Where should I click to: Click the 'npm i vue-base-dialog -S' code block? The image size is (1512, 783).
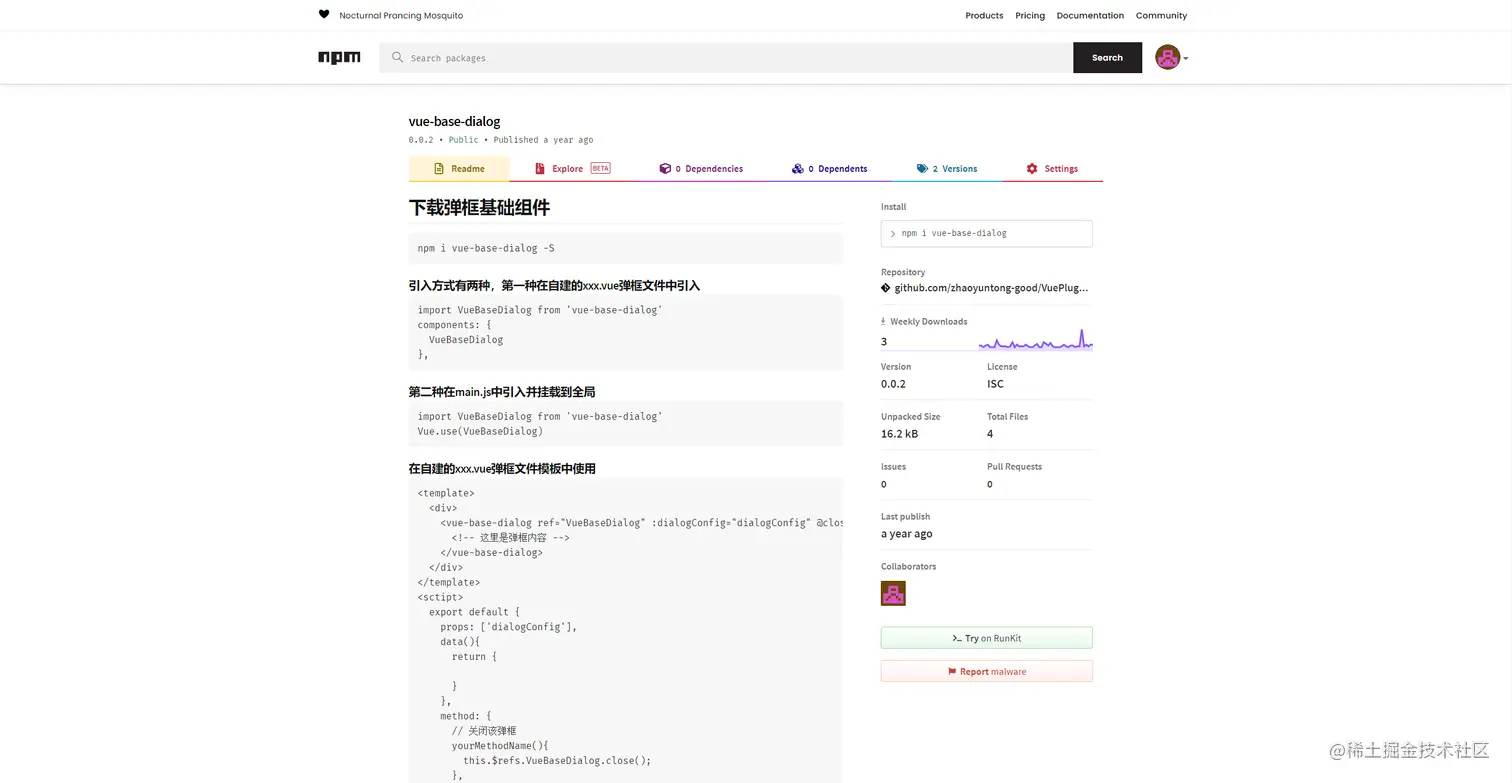pos(626,248)
